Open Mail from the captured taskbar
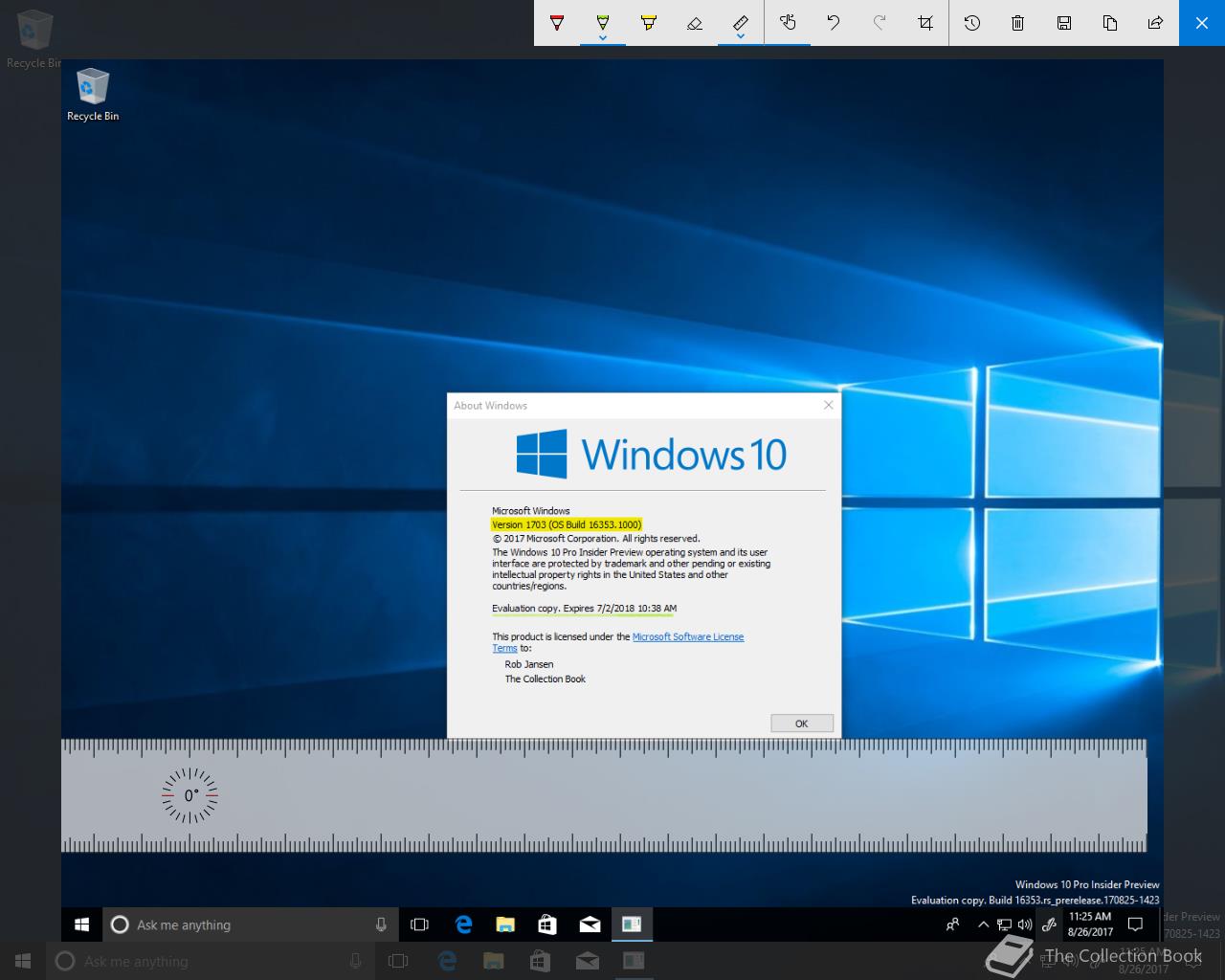This screenshot has width=1225, height=980. [590, 924]
